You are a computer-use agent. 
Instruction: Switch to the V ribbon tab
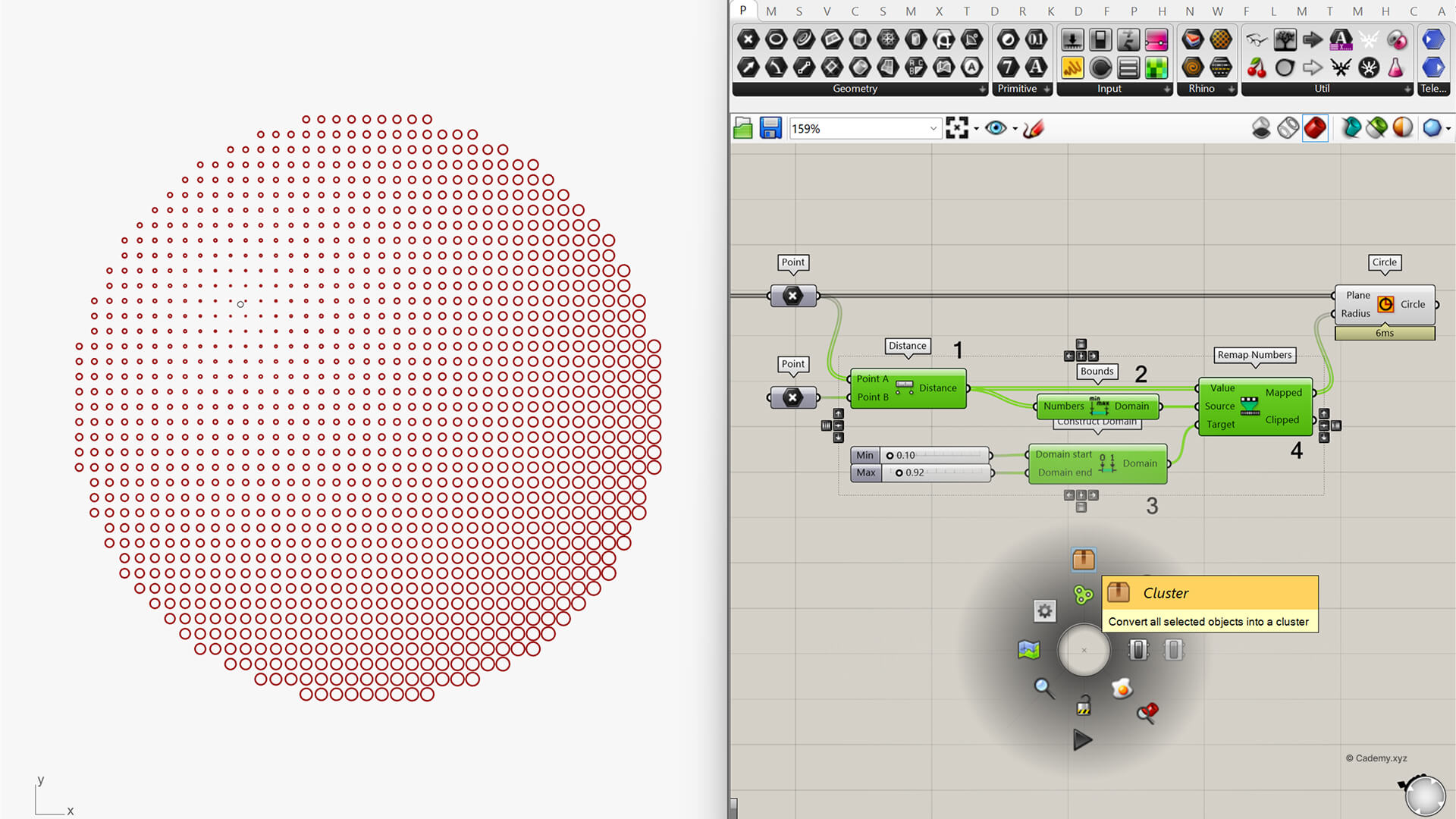(x=827, y=11)
